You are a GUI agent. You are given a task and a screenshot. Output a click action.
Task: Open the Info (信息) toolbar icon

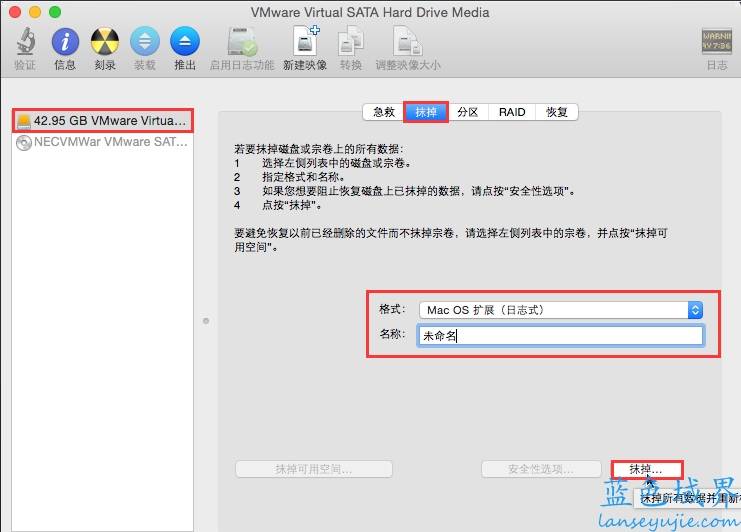tap(65, 42)
